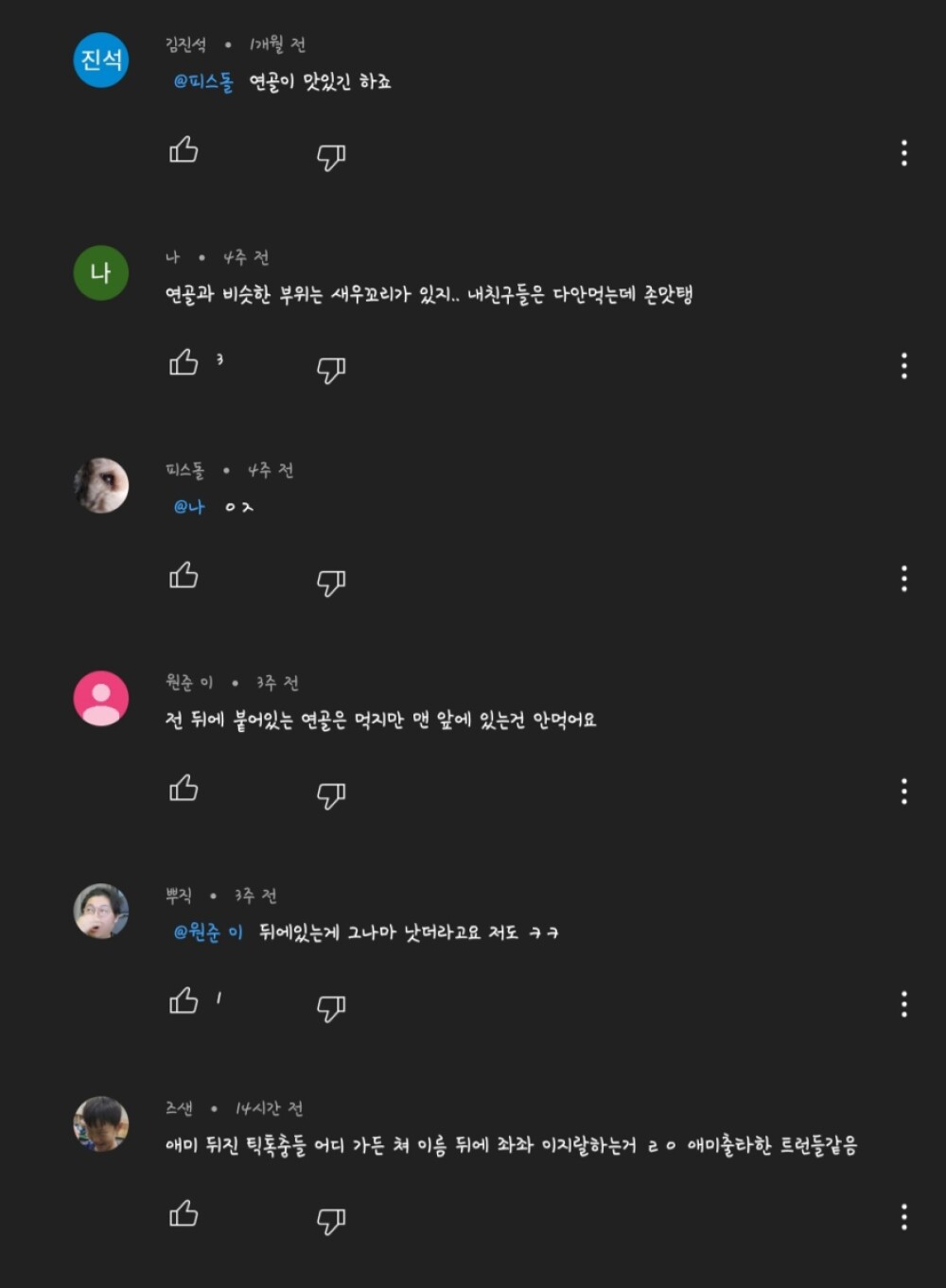This screenshot has height=1288, width=946.
Task: Open more options menu on 나's comment
Action: point(904,366)
